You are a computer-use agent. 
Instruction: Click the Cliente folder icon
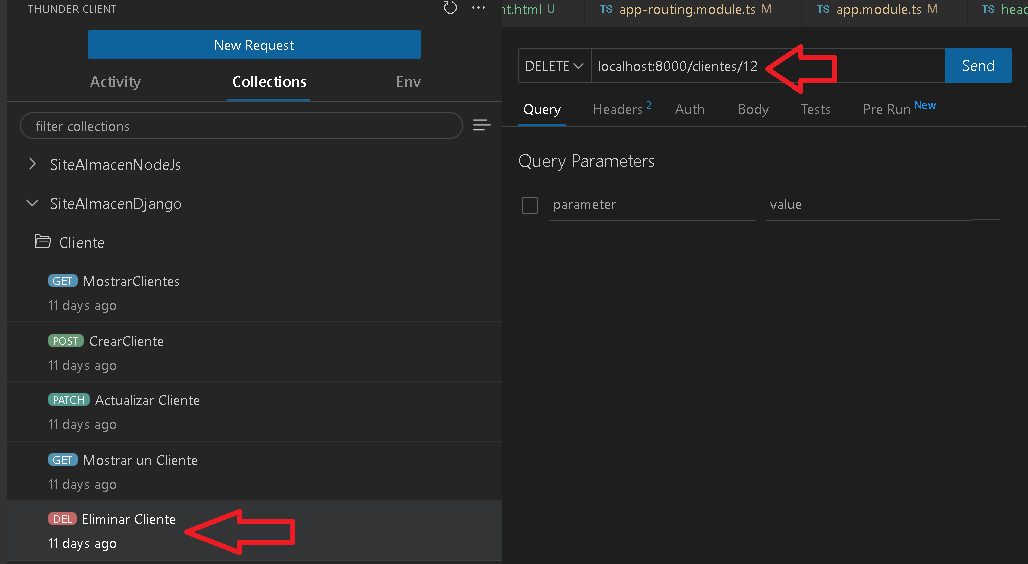pyautogui.click(x=43, y=242)
